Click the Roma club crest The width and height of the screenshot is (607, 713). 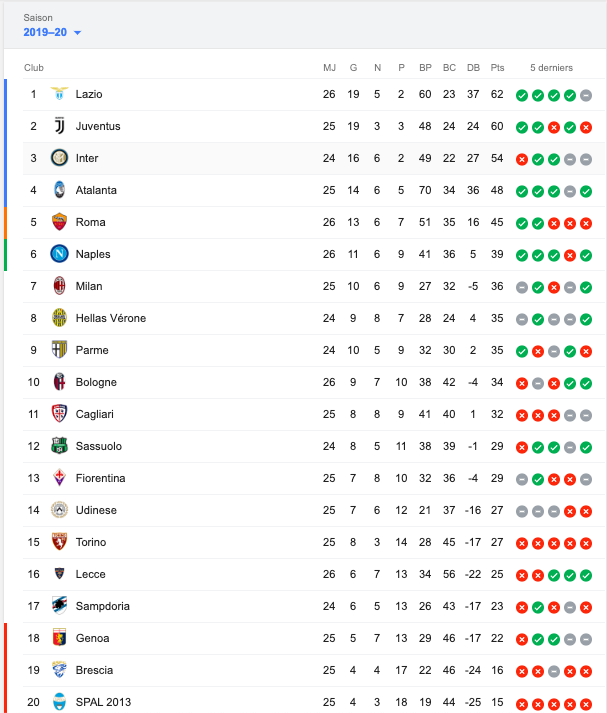[59, 222]
